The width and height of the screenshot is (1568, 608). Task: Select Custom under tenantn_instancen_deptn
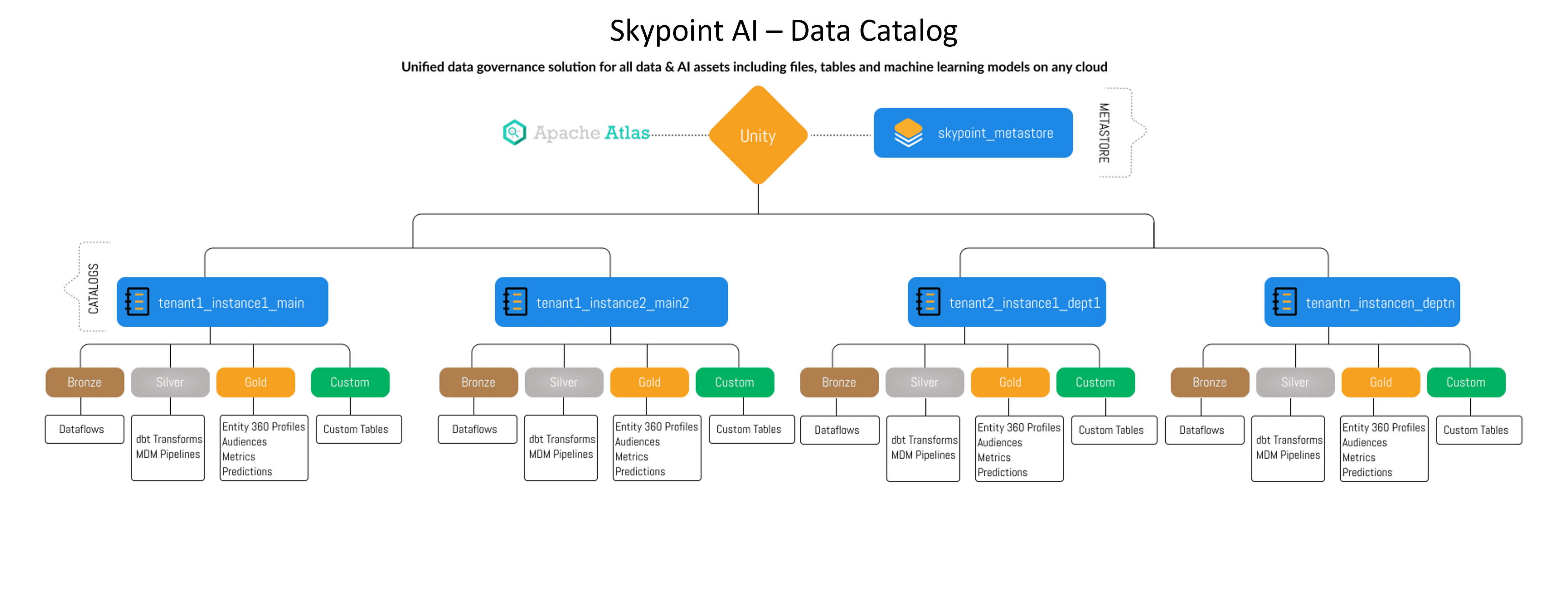1466,382
